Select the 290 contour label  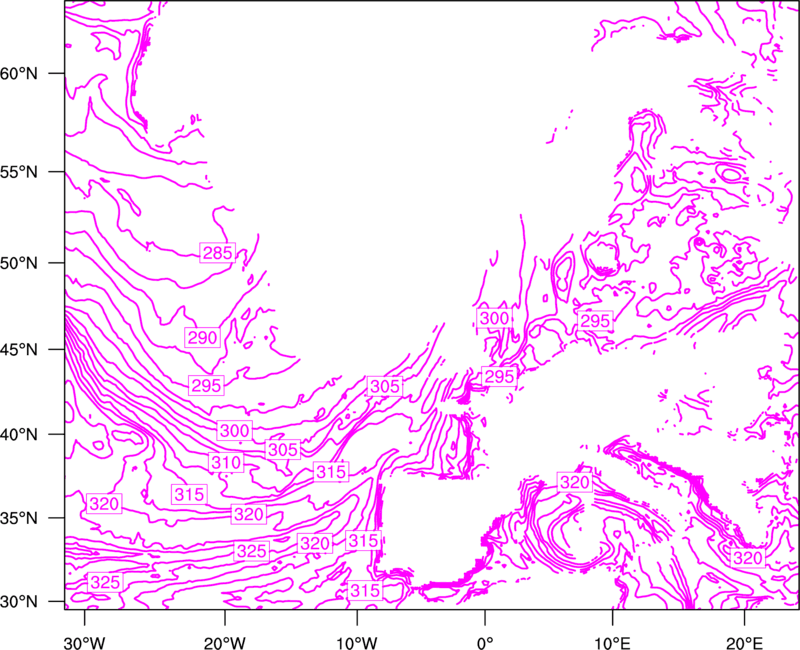203,338
